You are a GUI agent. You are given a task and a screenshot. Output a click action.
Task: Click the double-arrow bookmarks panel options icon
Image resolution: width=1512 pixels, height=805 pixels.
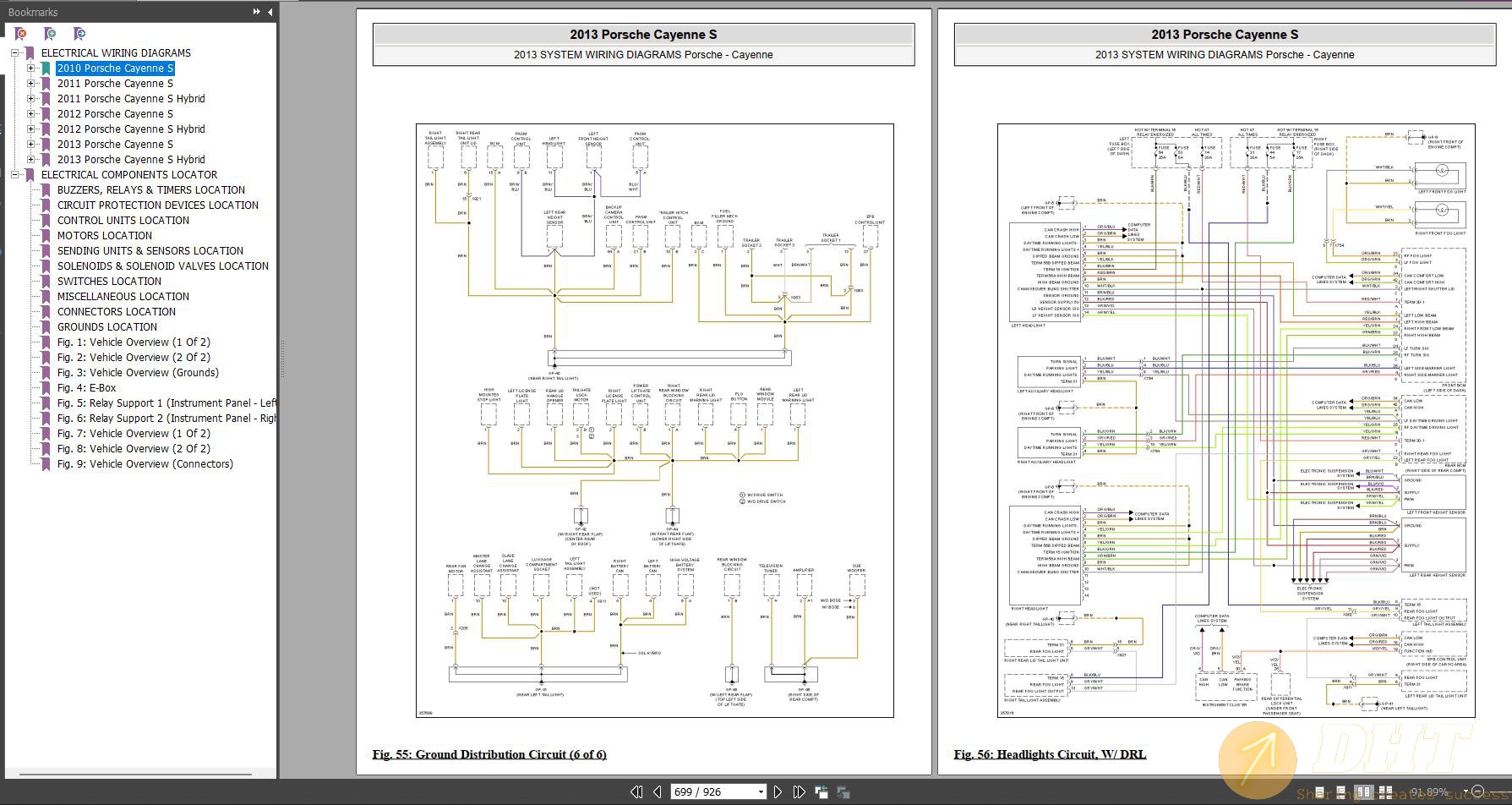[257, 12]
